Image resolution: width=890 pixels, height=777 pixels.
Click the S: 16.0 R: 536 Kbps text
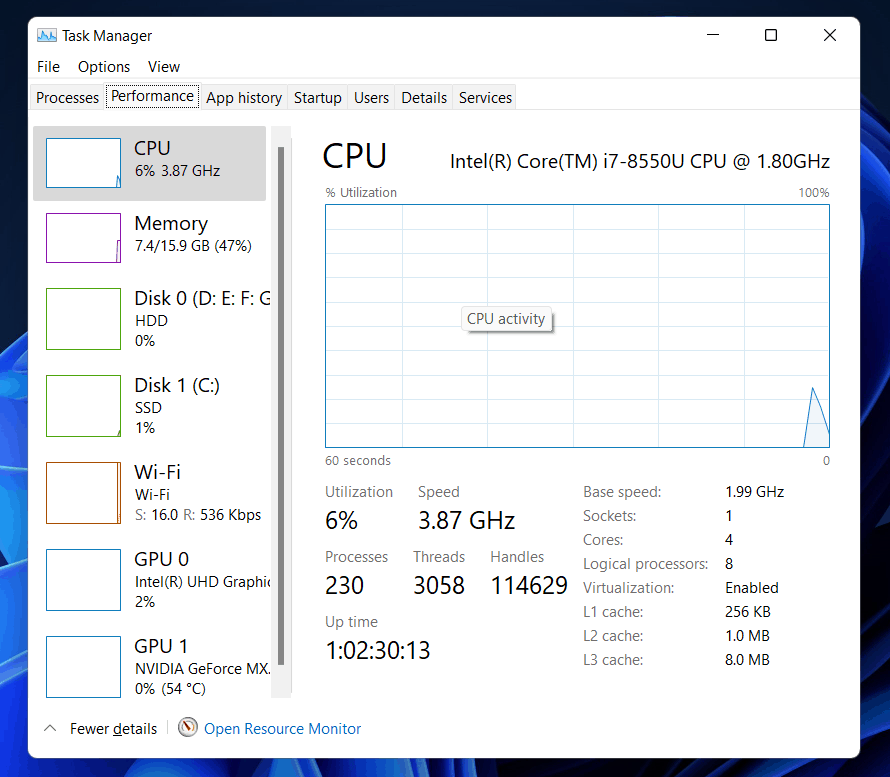click(198, 515)
